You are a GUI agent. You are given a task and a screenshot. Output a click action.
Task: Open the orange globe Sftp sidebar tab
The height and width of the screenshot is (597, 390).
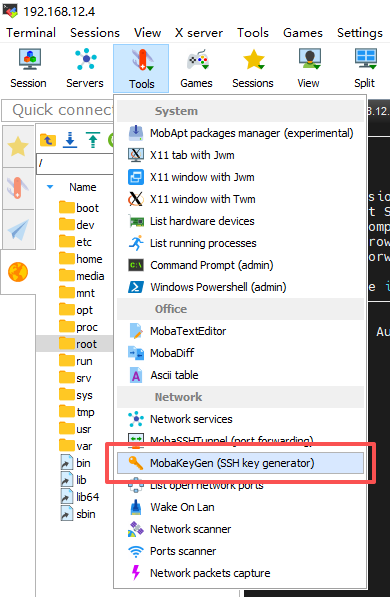tap(18, 272)
